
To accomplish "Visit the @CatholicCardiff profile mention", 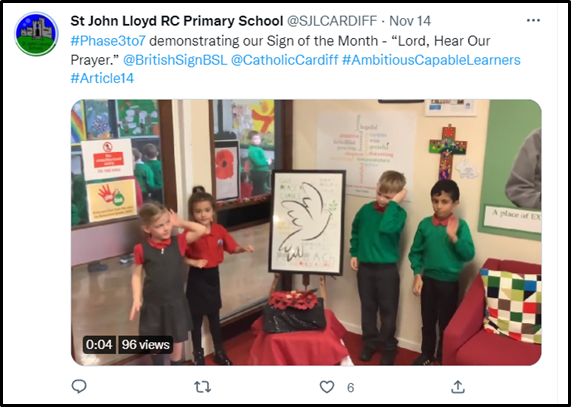I will [284, 60].
